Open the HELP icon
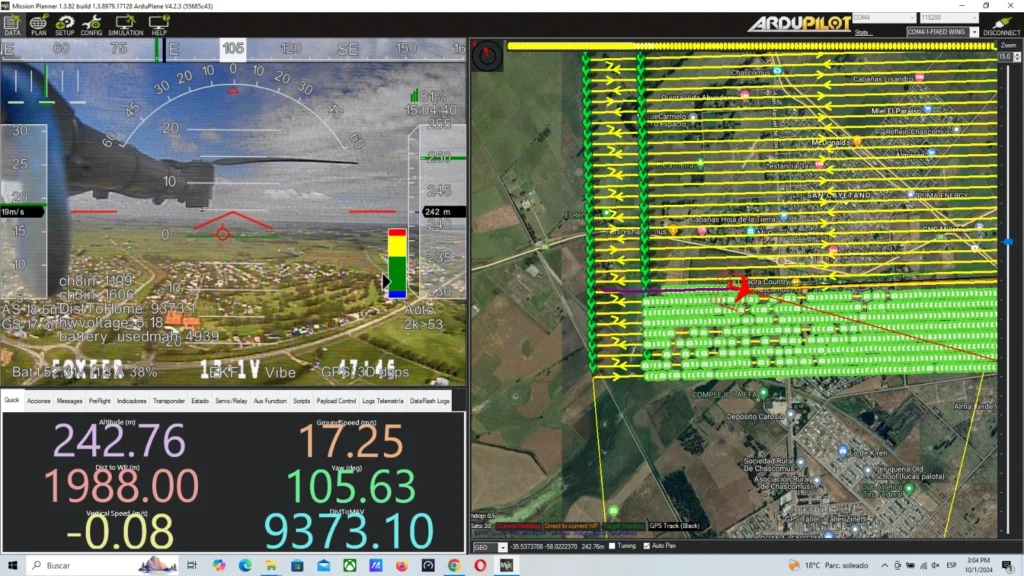This screenshot has width=1024, height=576. click(x=159, y=23)
